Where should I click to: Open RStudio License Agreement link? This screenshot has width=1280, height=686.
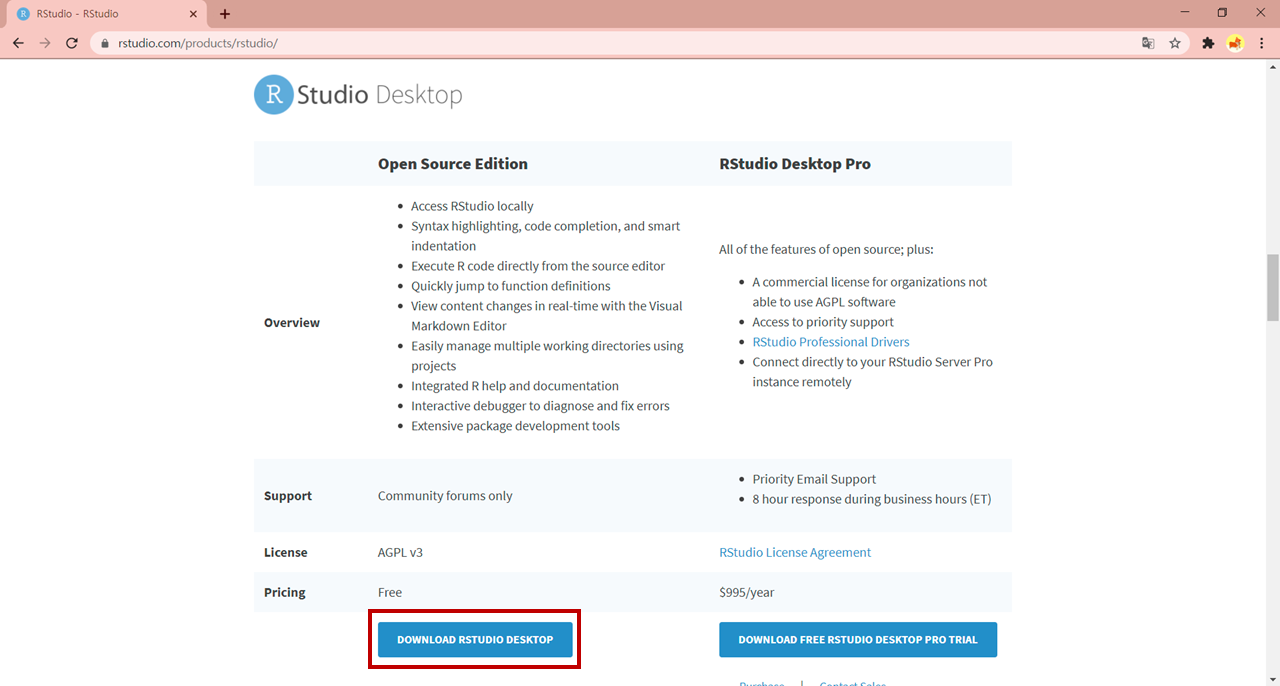(x=795, y=552)
